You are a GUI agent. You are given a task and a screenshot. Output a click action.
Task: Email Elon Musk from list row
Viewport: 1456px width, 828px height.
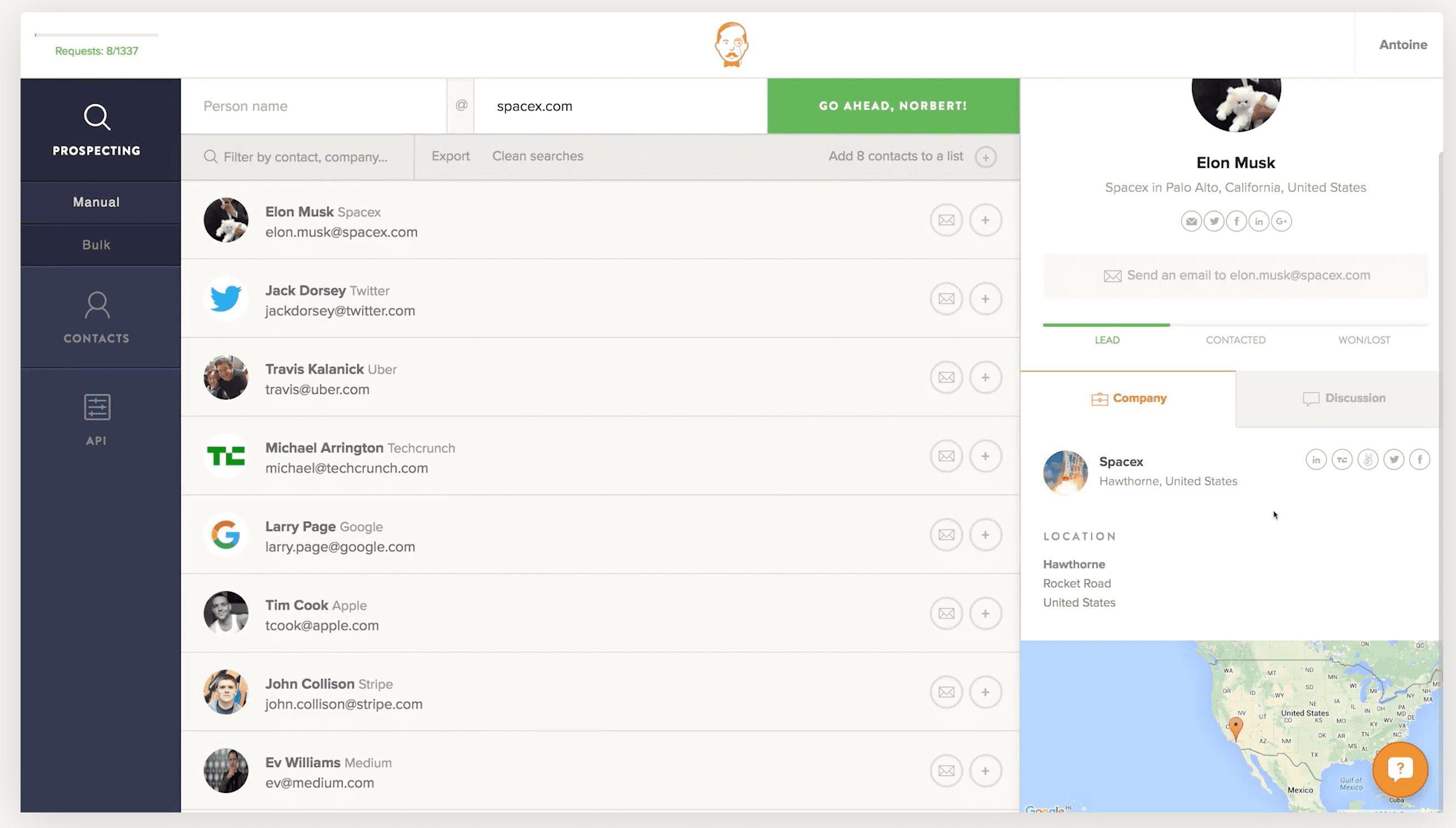coord(946,220)
